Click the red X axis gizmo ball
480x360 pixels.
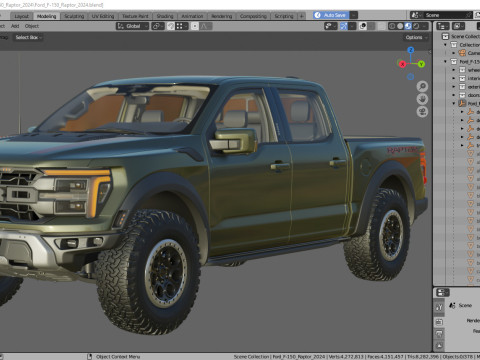pos(402,64)
